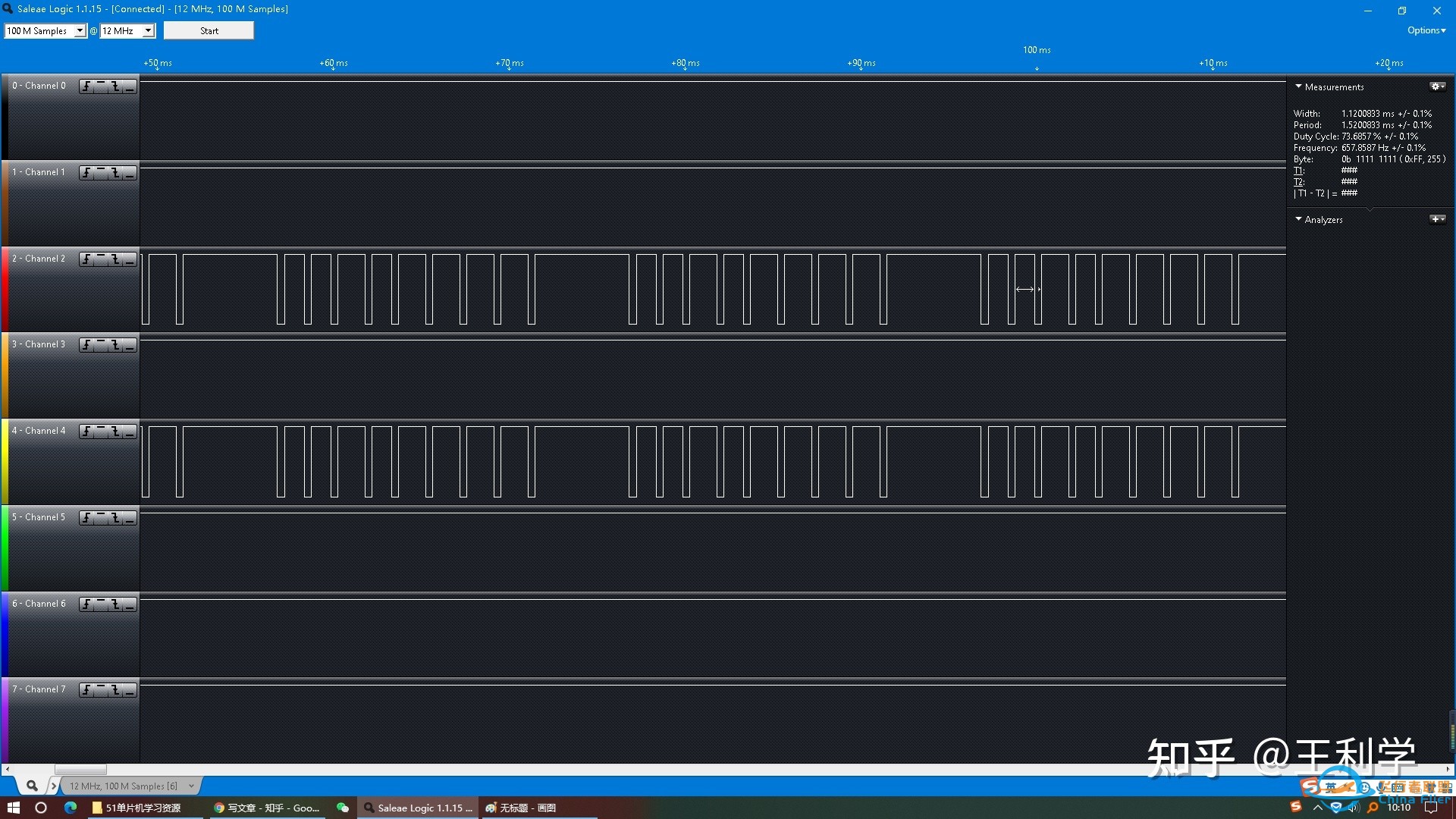Toggle high level trigger on Channel 1
The image size is (1456, 819).
point(101,173)
